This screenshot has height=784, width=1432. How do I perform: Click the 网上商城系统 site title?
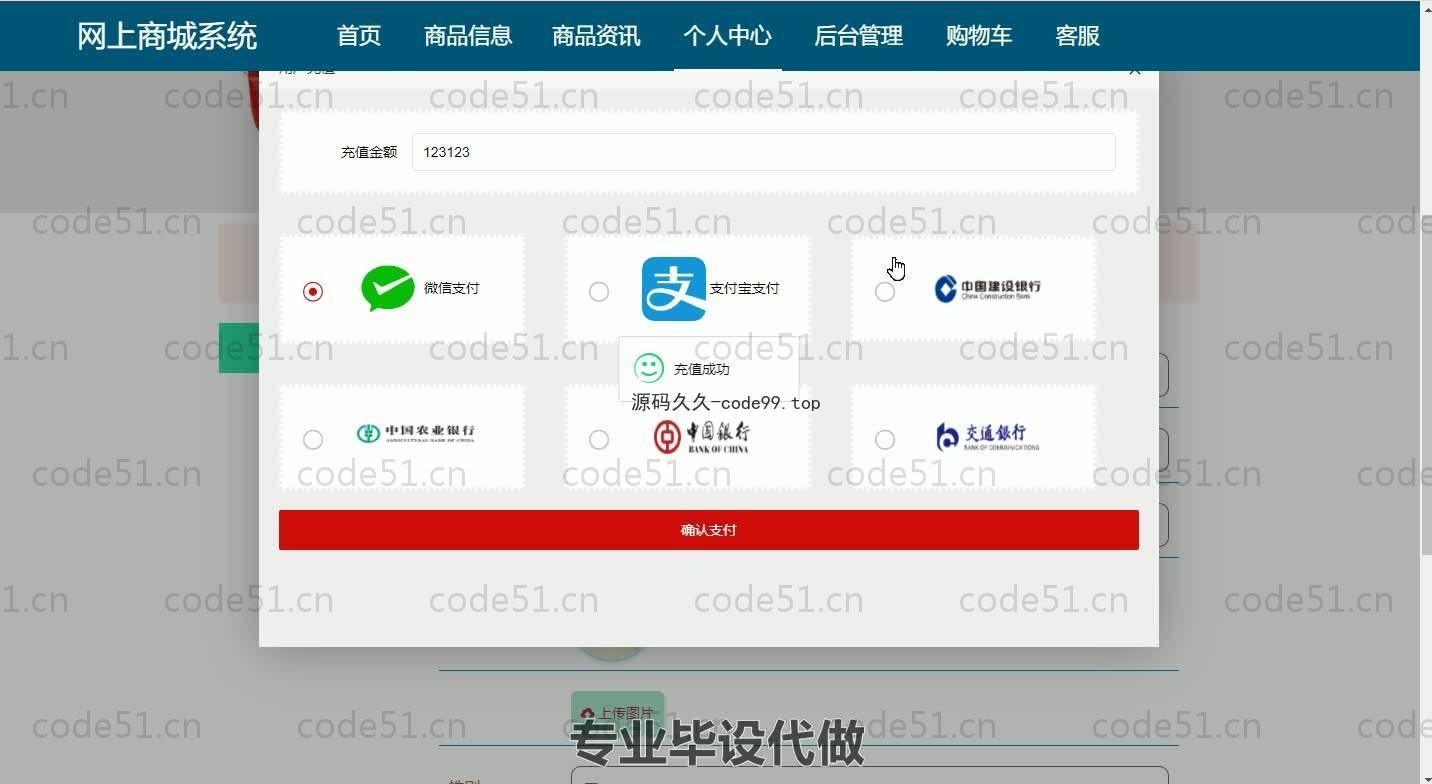[x=167, y=36]
